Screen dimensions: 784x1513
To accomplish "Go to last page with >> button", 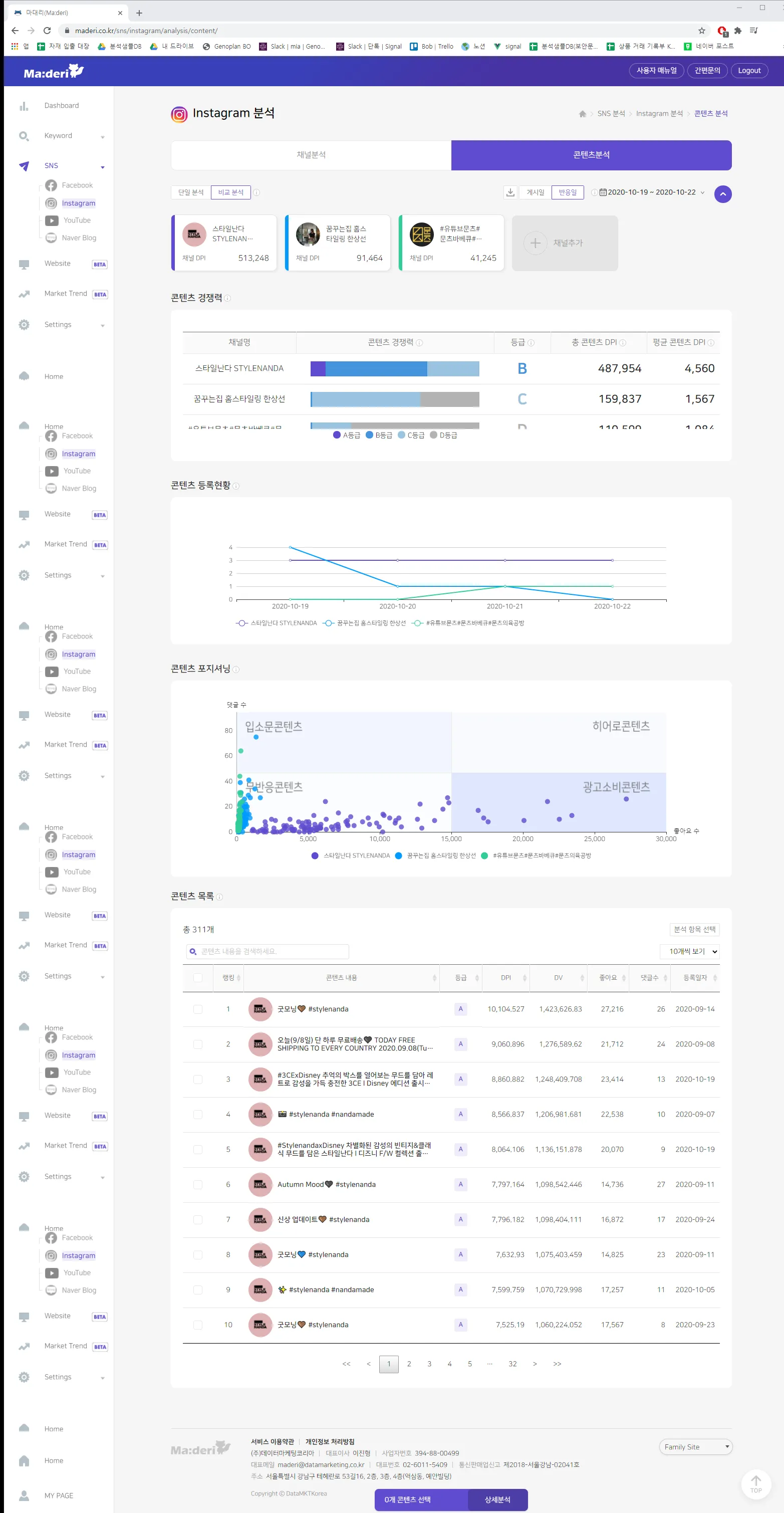I will tap(557, 1364).
